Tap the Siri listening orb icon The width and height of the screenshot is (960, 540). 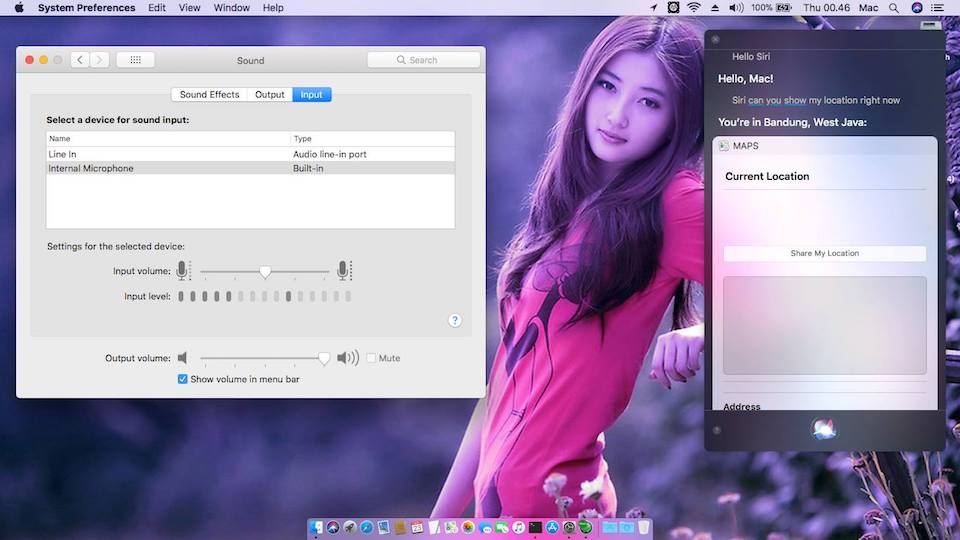click(x=823, y=429)
